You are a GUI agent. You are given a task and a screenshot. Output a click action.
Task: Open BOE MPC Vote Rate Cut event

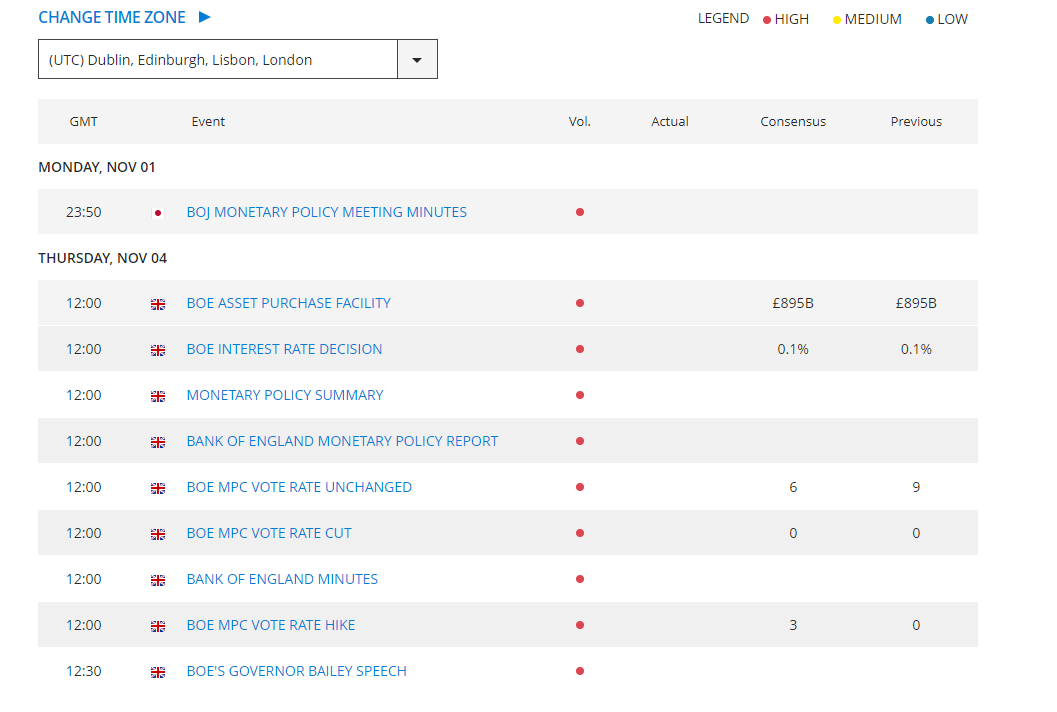pyautogui.click(x=269, y=533)
